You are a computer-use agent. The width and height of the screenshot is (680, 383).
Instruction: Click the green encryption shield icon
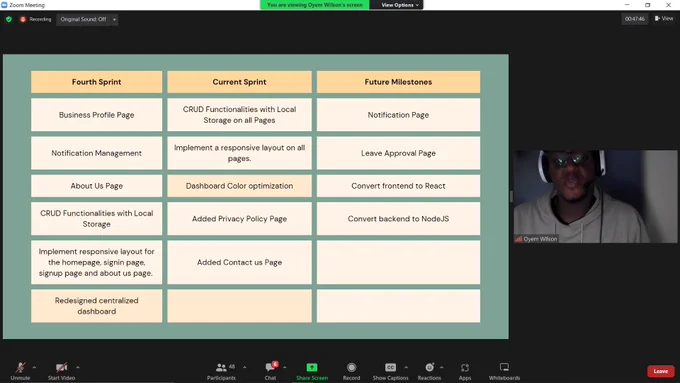(9, 19)
